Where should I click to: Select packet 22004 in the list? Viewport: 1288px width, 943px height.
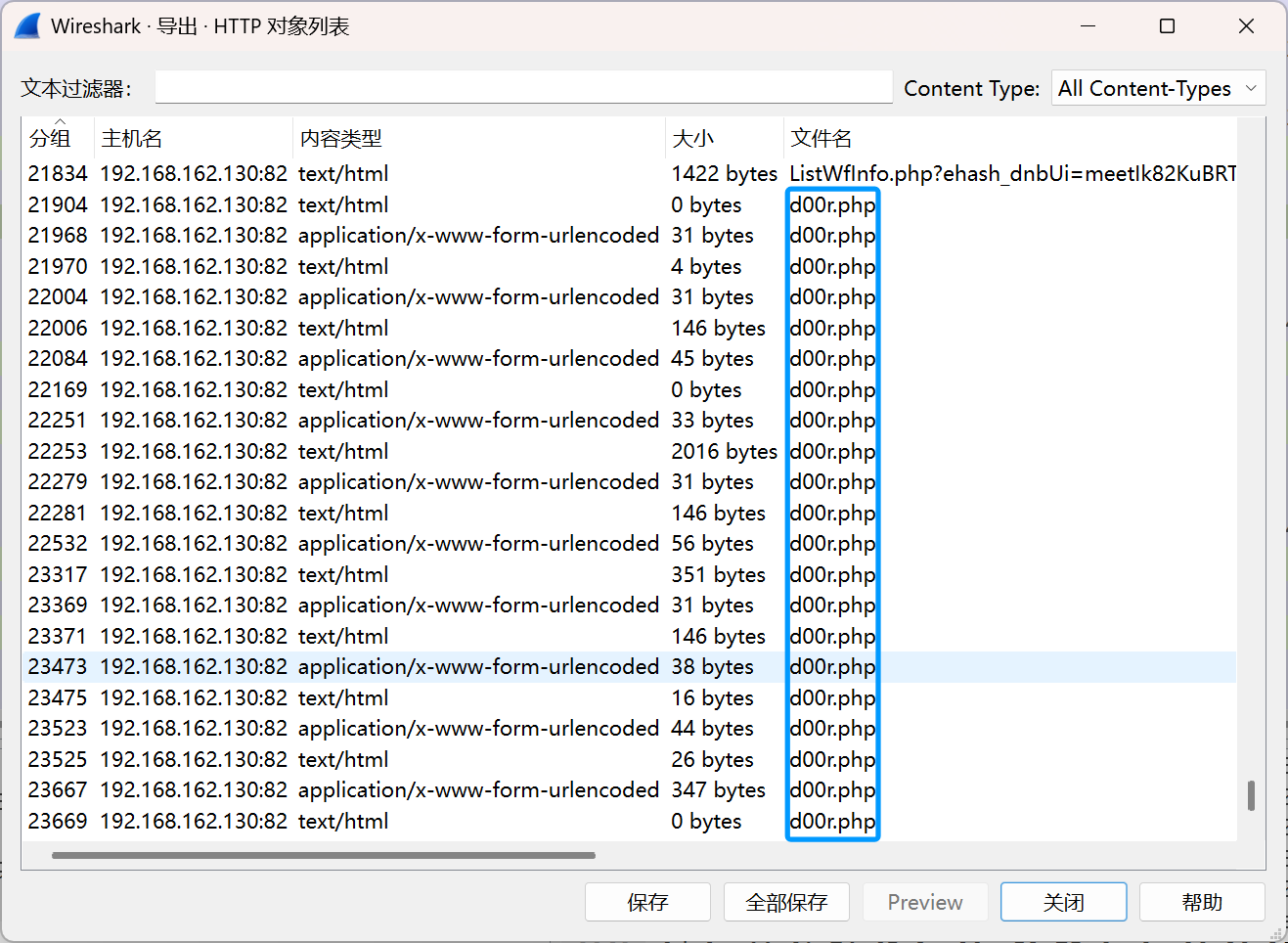630,296
